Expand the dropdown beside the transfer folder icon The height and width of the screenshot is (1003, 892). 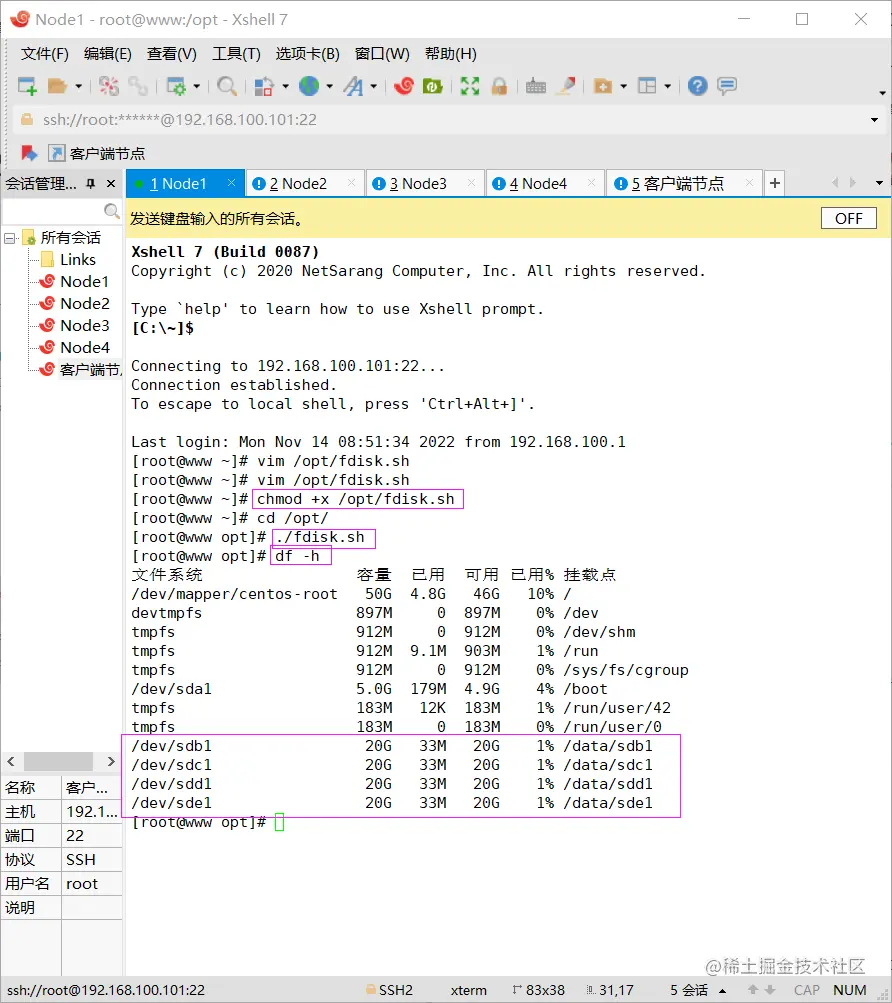pyautogui.click(x=623, y=86)
